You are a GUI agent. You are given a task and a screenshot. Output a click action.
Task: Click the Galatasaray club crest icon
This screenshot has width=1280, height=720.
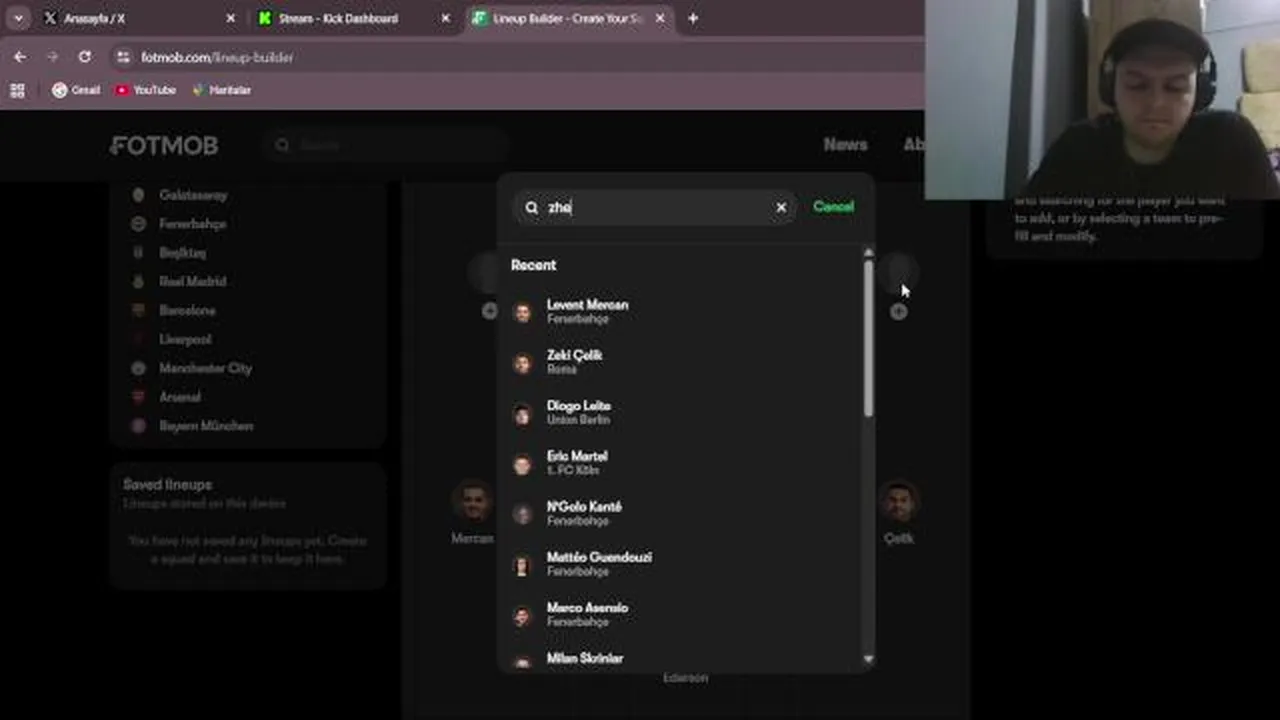click(x=138, y=195)
